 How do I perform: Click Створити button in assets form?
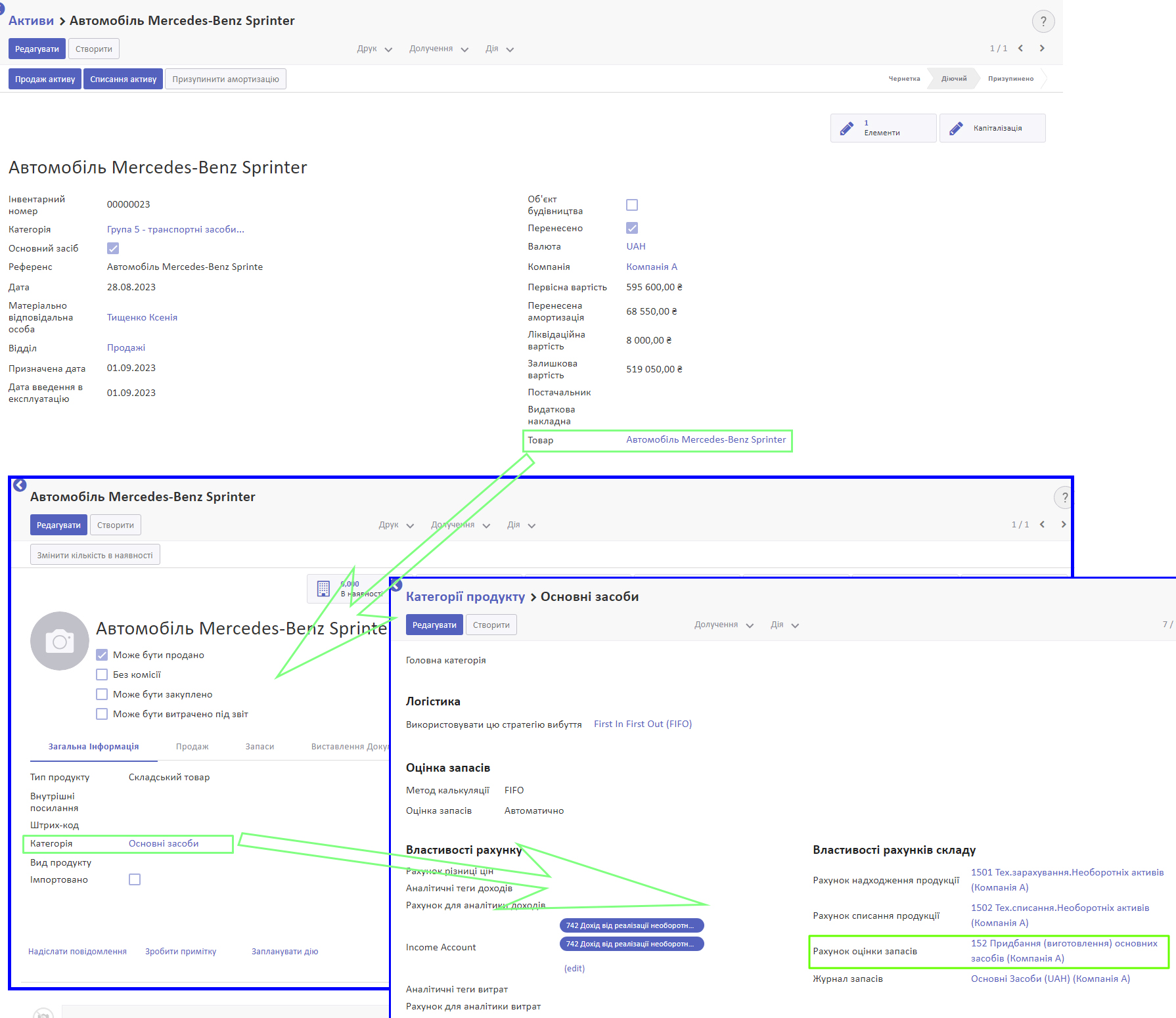pos(94,49)
